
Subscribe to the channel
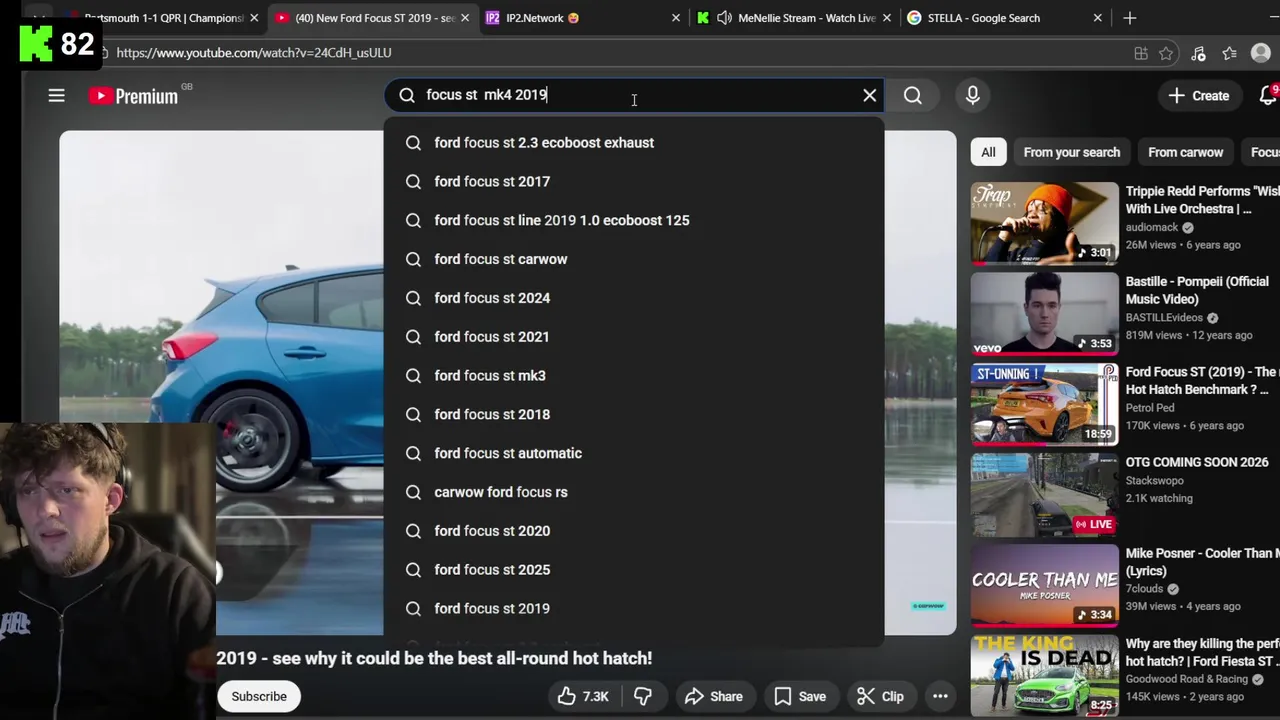(x=259, y=696)
